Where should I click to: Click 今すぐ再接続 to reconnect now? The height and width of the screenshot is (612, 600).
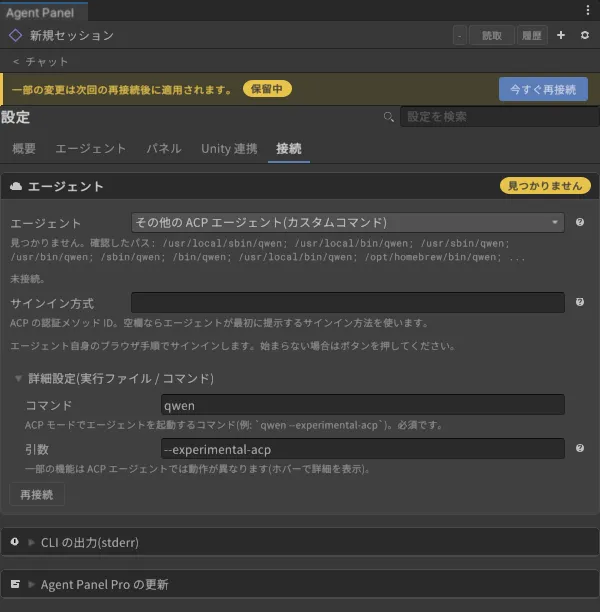(x=543, y=89)
